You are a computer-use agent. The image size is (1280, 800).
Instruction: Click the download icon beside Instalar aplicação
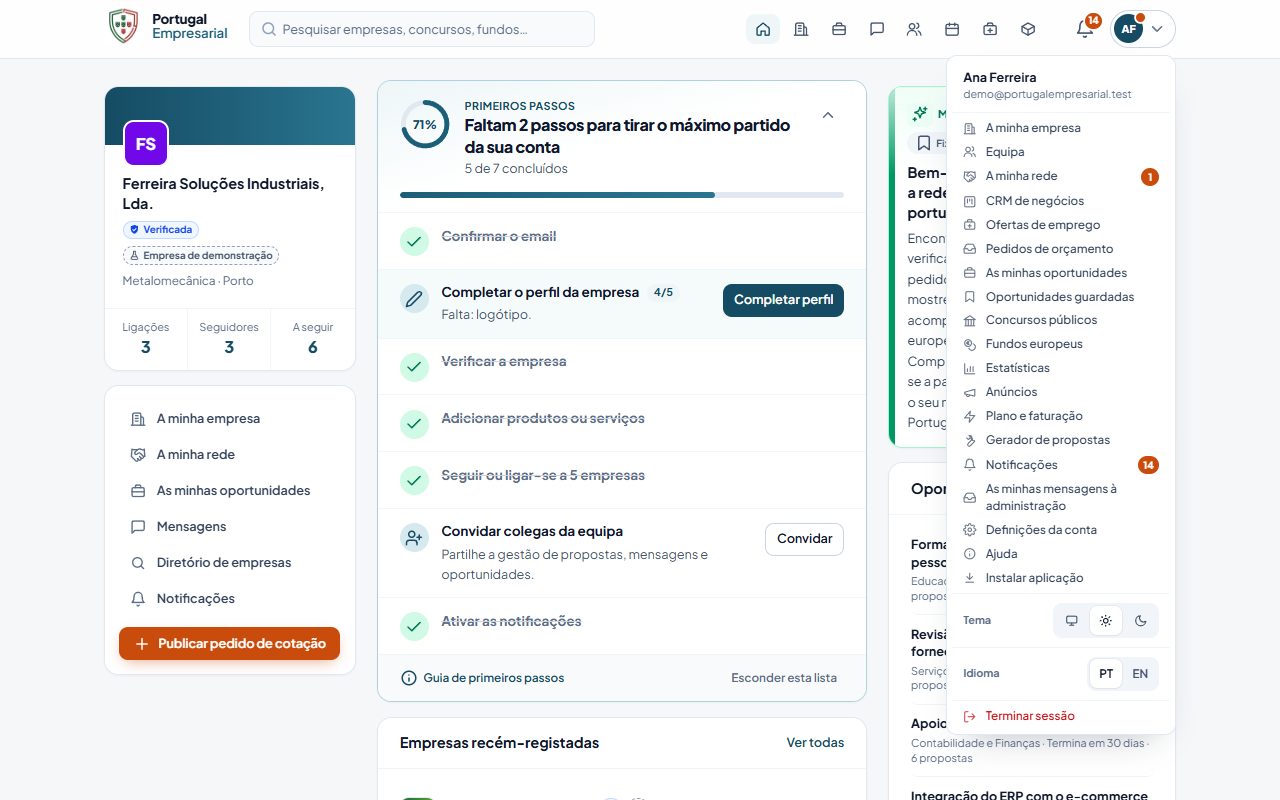(x=969, y=578)
